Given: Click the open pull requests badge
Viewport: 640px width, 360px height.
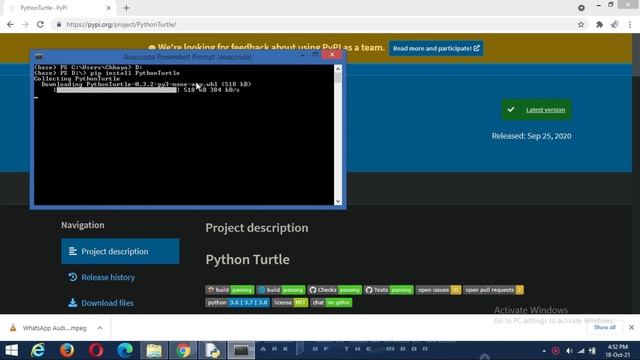Looking at the screenshot, I should (493, 290).
